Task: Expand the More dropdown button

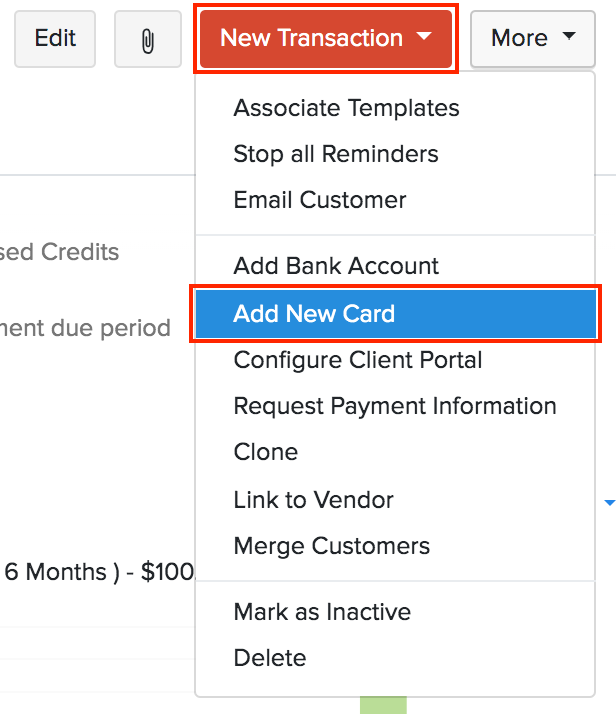Action: (x=533, y=39)
